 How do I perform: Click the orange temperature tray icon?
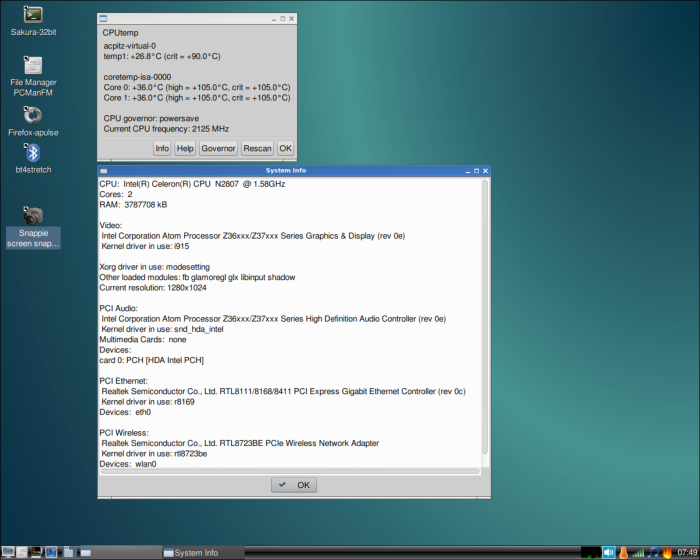pos(624,553)
